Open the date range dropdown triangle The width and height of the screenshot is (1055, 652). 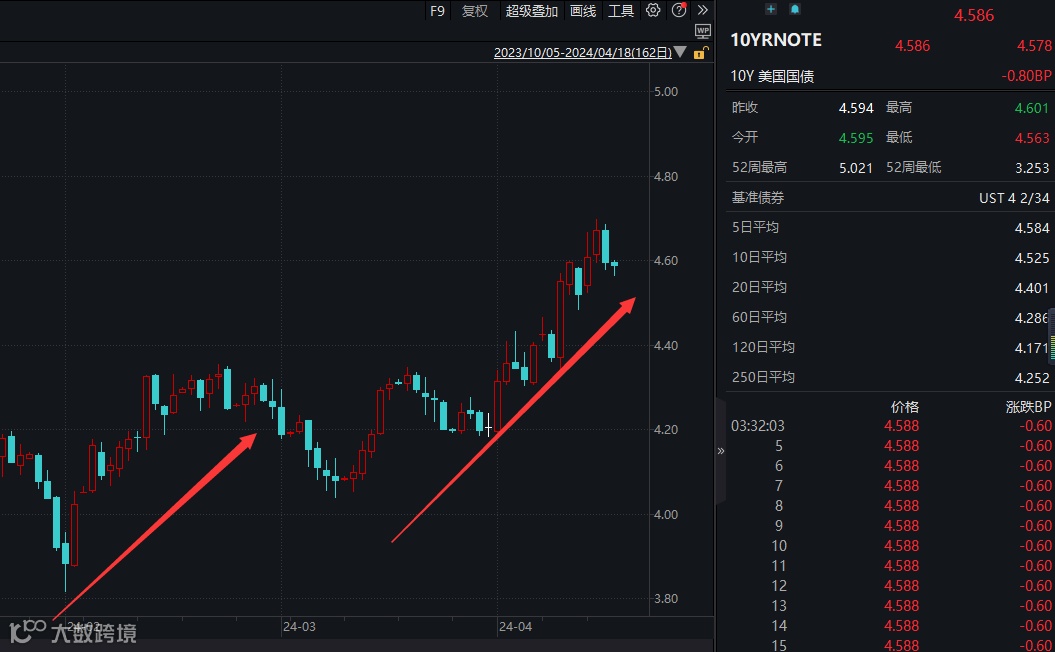680,52
